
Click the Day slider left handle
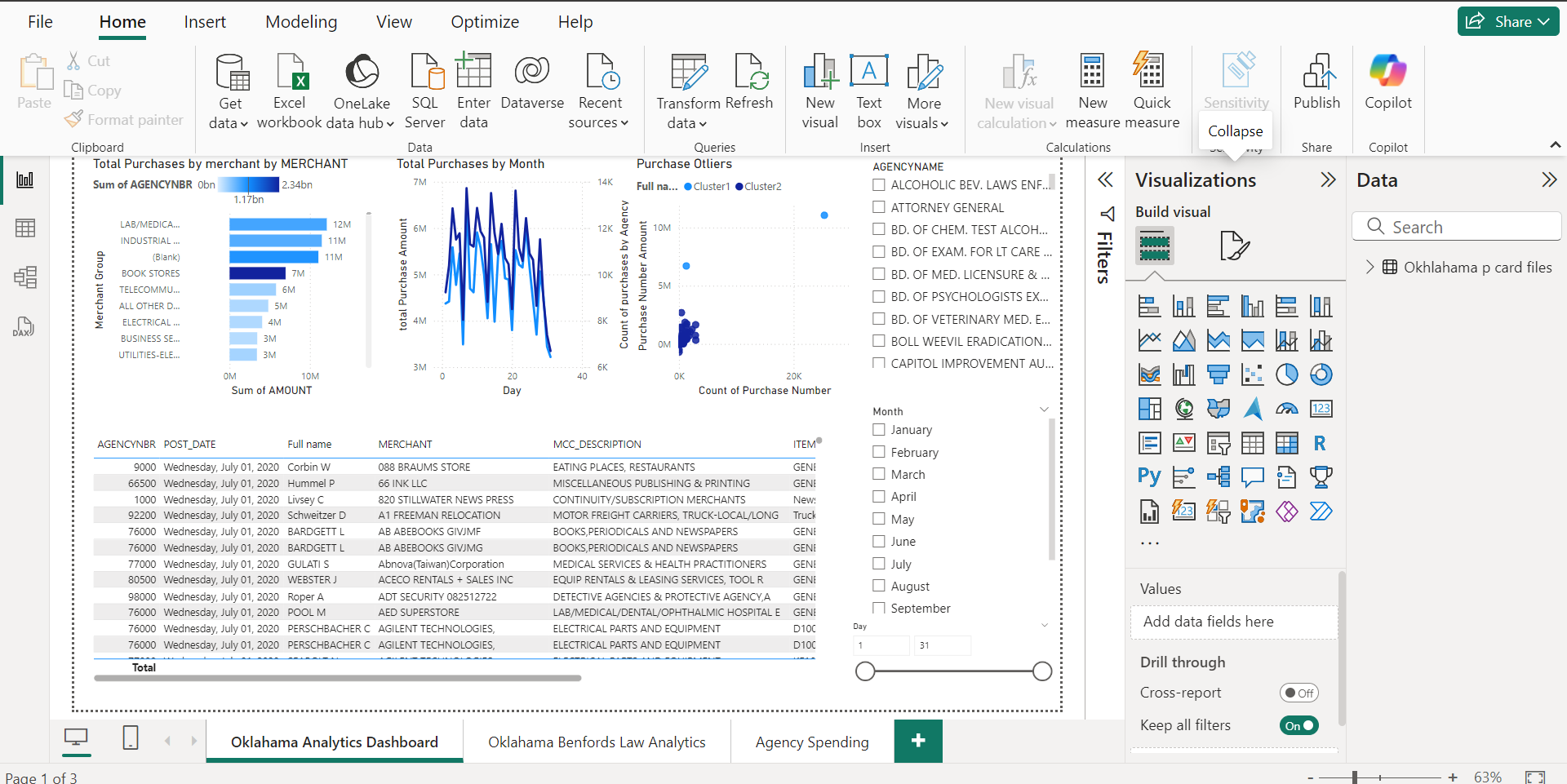click(865, 671)
